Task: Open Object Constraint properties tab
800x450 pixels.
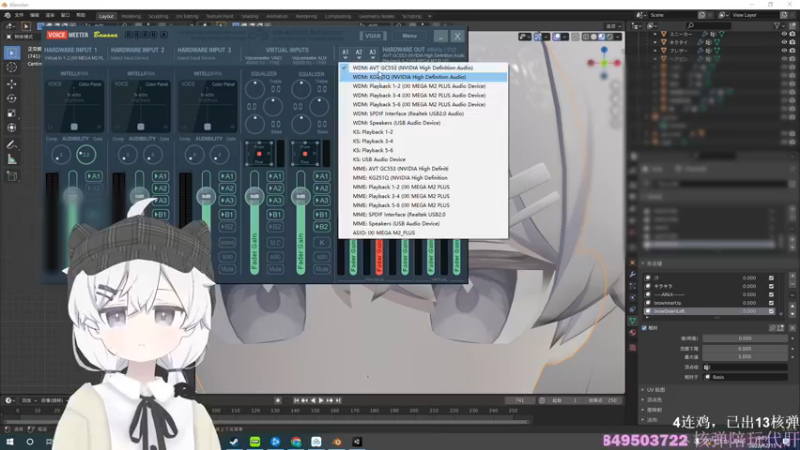Action: [633, 309]
